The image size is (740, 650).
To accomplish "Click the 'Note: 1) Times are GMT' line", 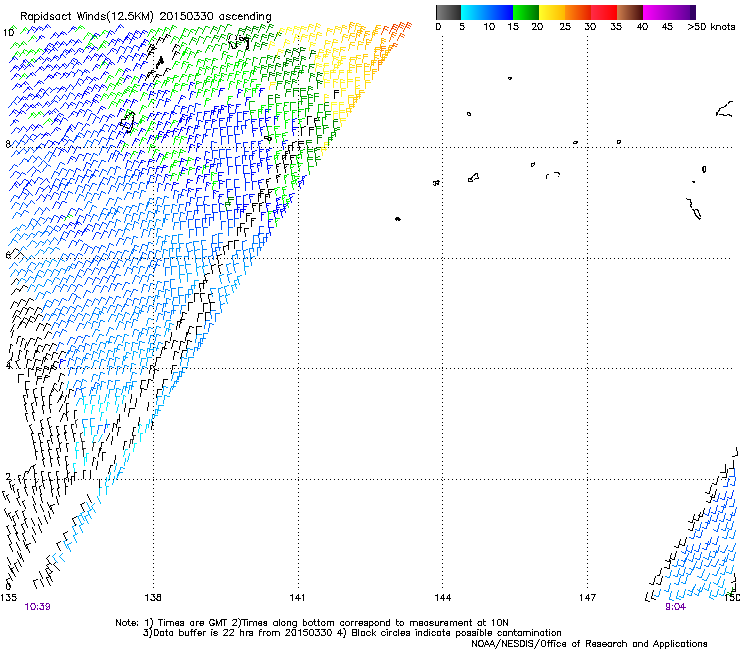I will (312, 623).
